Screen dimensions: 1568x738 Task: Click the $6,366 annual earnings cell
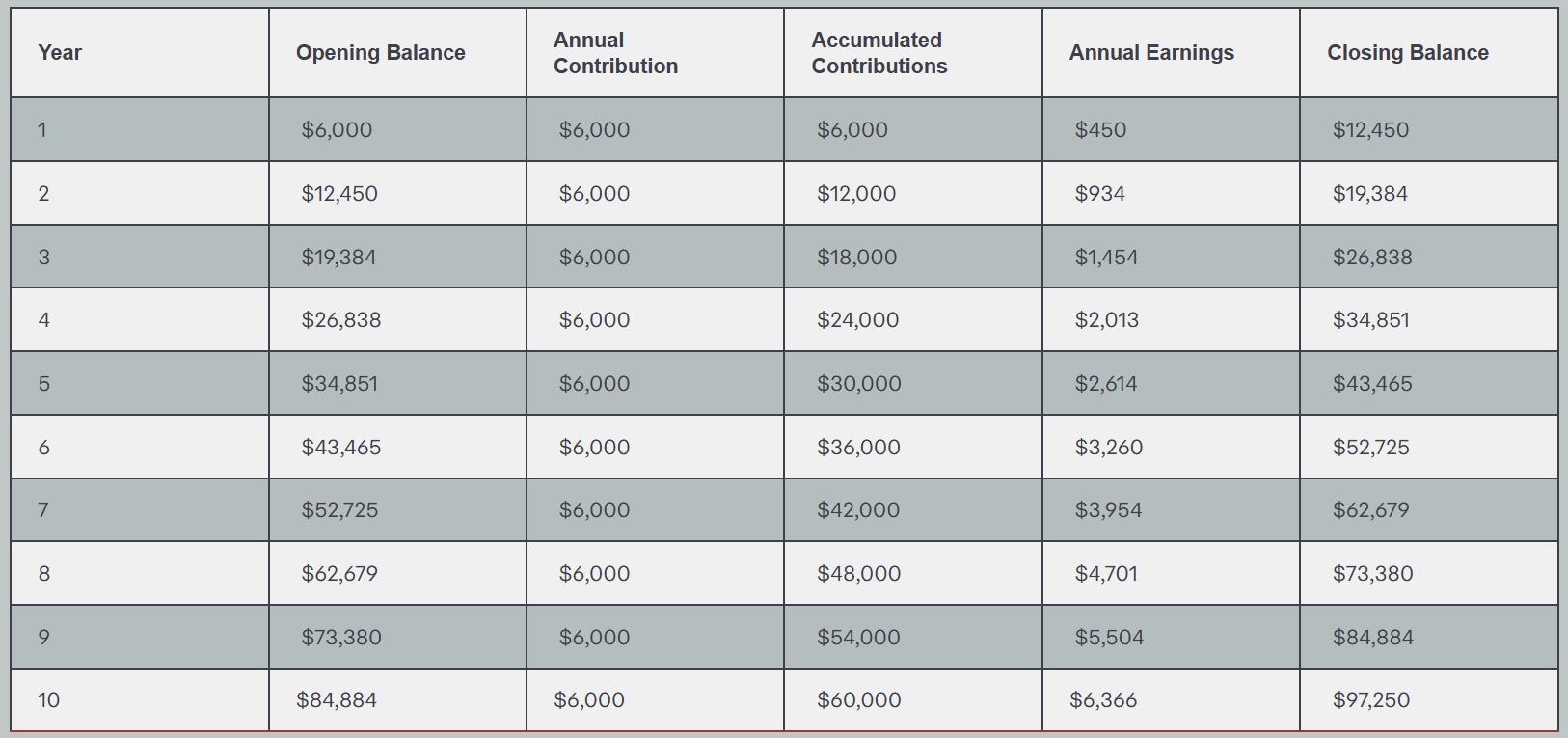coord(1103,700)
